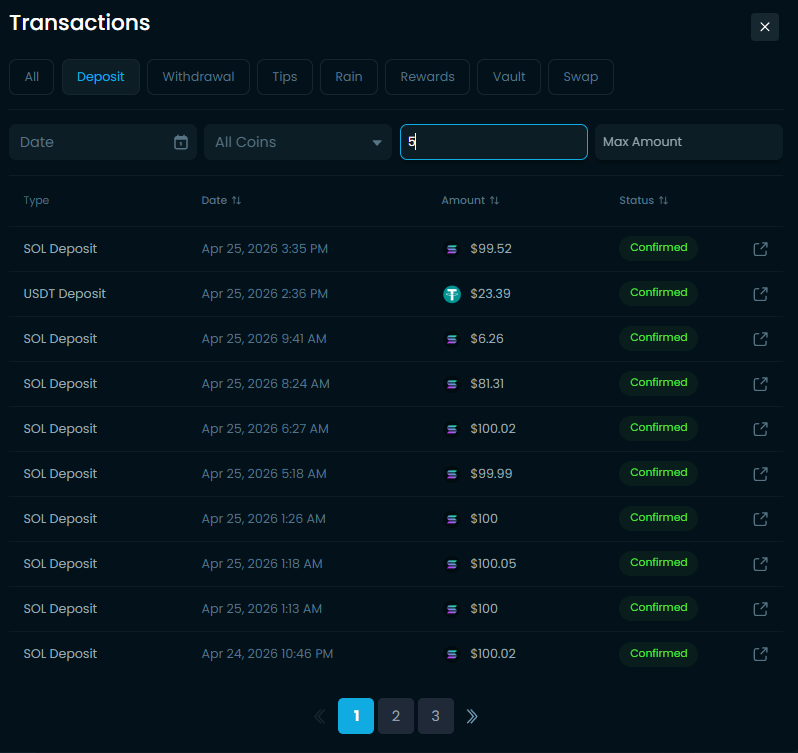Click the USDT Tether coin icon

(452, 294)
